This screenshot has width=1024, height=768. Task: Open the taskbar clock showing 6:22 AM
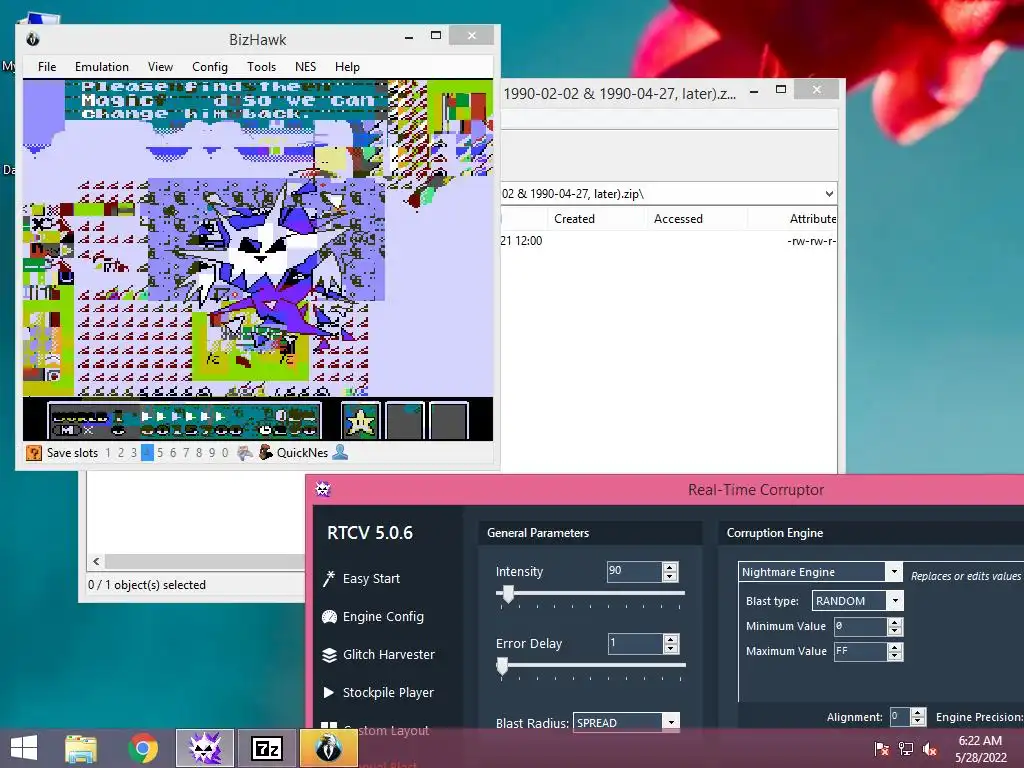[980, 748]
